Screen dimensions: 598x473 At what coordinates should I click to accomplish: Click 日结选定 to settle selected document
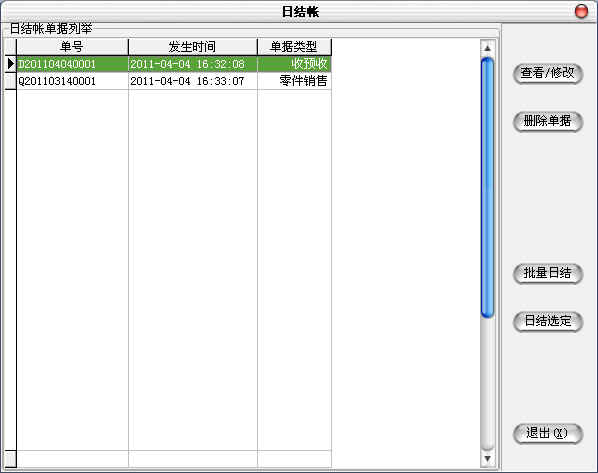548,322
